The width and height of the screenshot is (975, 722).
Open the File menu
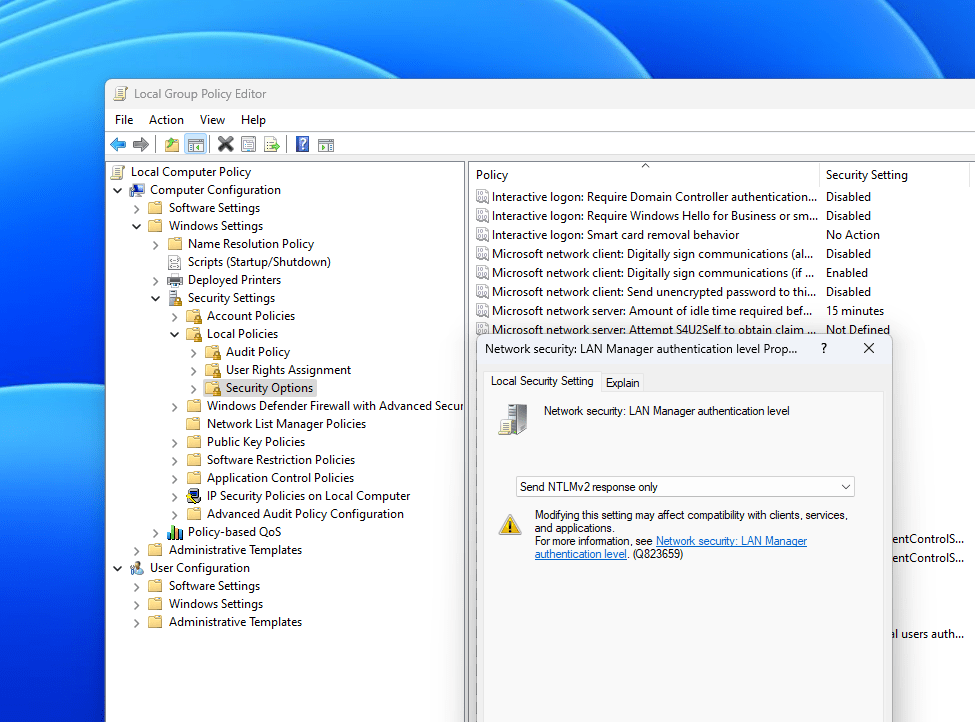(x=124, y=119)
